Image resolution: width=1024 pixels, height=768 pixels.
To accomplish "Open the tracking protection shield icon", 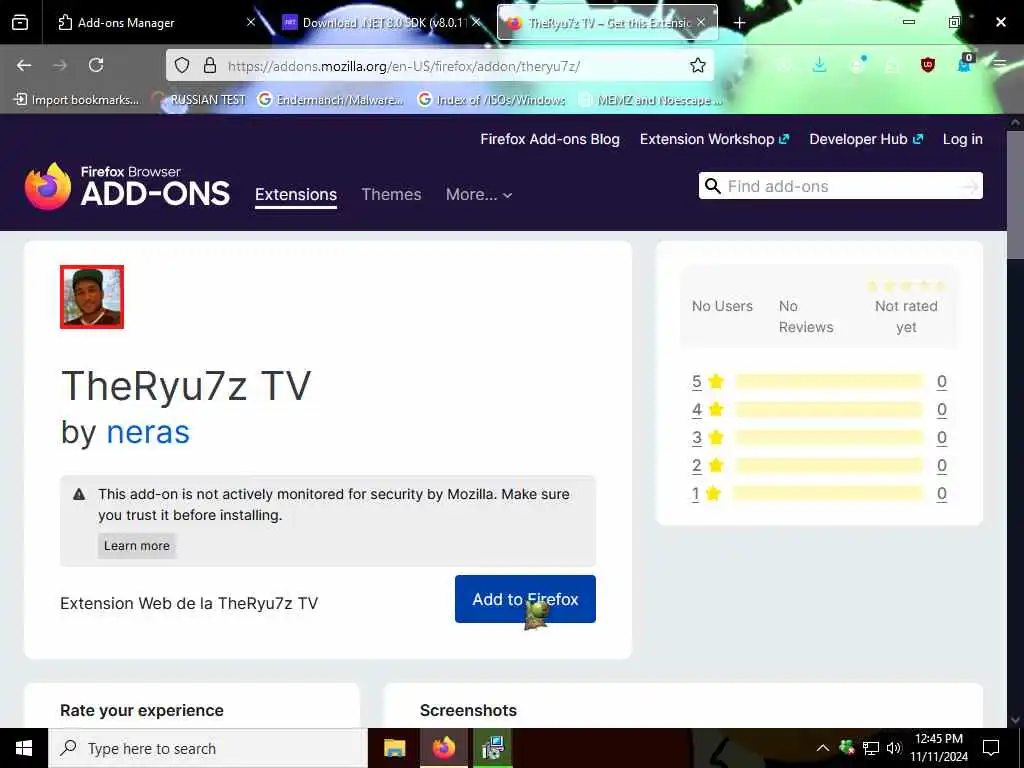I will (x=182, y=65).
